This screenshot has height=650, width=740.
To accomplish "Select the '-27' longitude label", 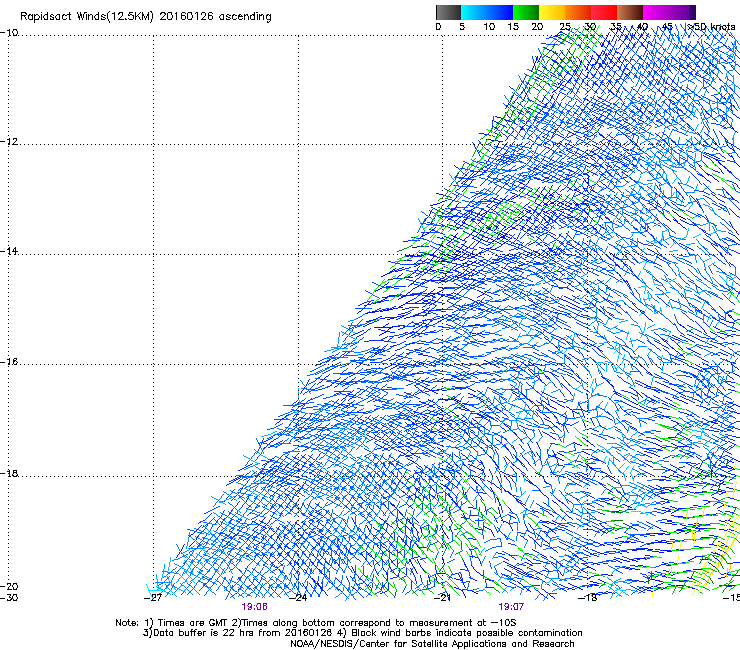I will coord(153,598).
